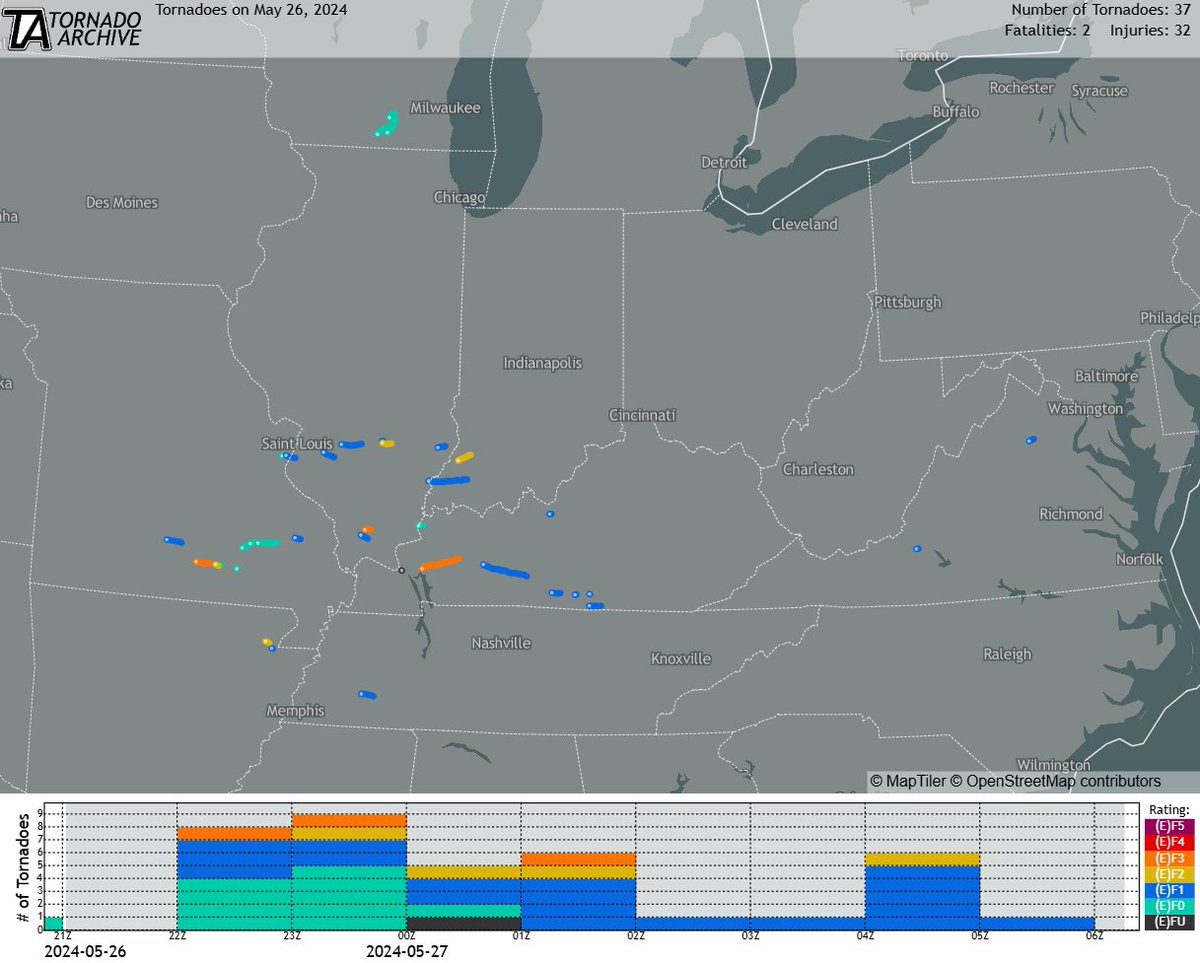Click the Cleveland city label
The height and width of the screenshot is (963, 1200).
(x=805, y=225)
